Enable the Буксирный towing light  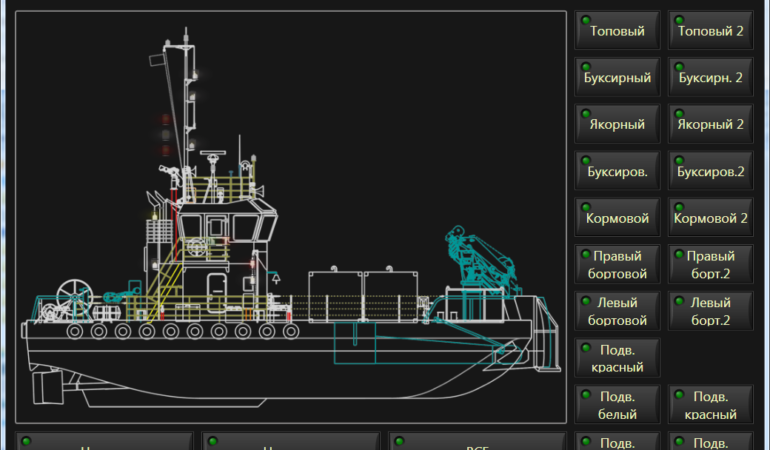(x=617, y=77)
